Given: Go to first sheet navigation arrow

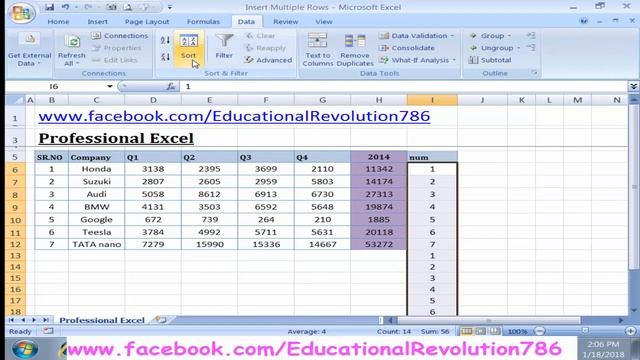Looking at the screenshot, I should coord(11,320).
